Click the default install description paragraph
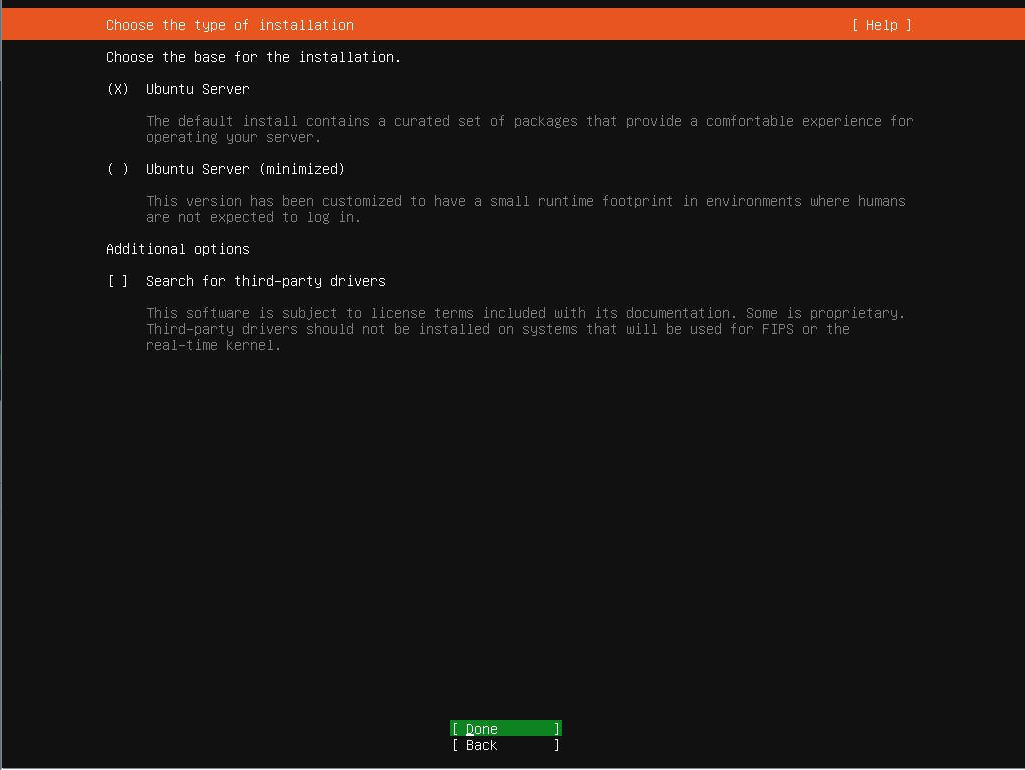Image resolution: width=1025 pixels, height=770 pixels. 529,121
